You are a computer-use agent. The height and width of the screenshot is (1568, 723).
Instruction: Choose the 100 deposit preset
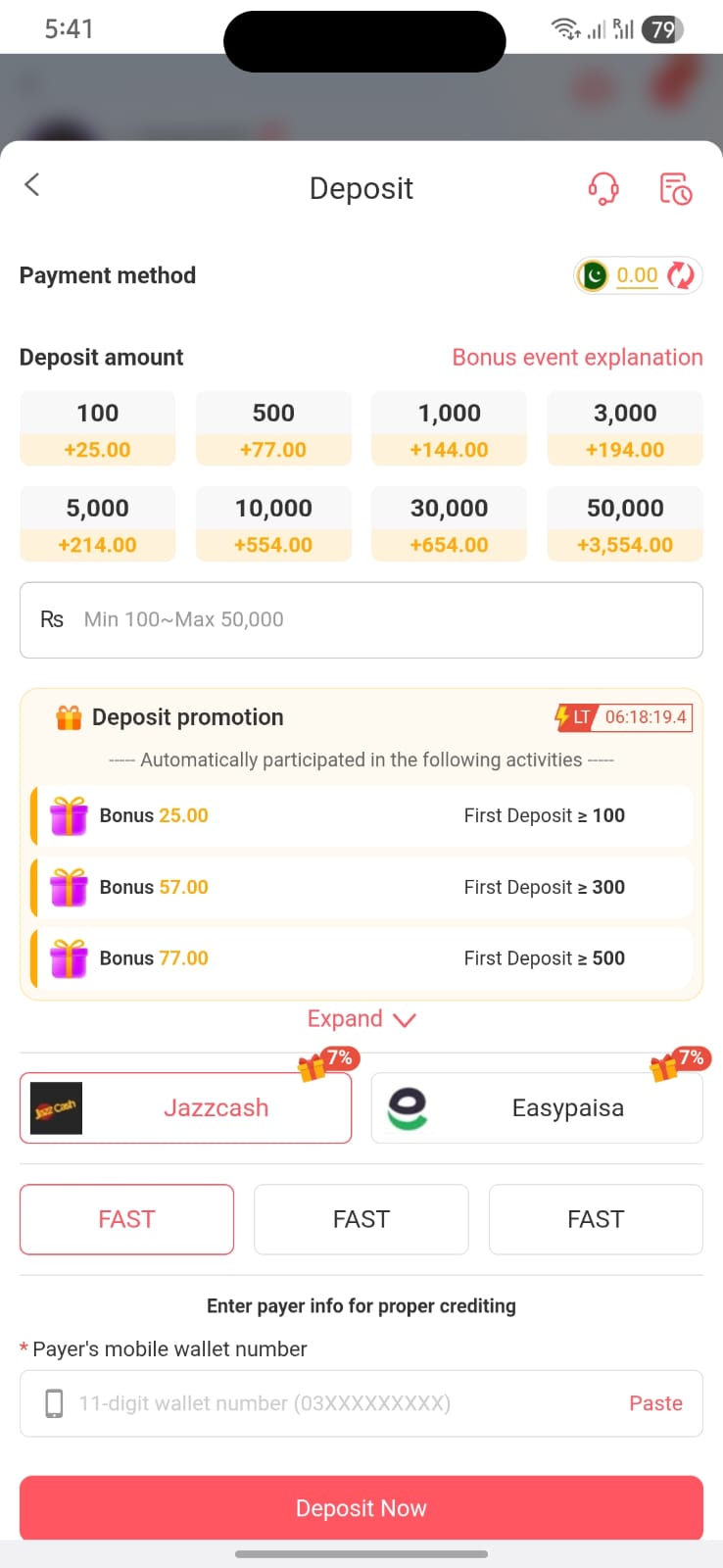97,427
